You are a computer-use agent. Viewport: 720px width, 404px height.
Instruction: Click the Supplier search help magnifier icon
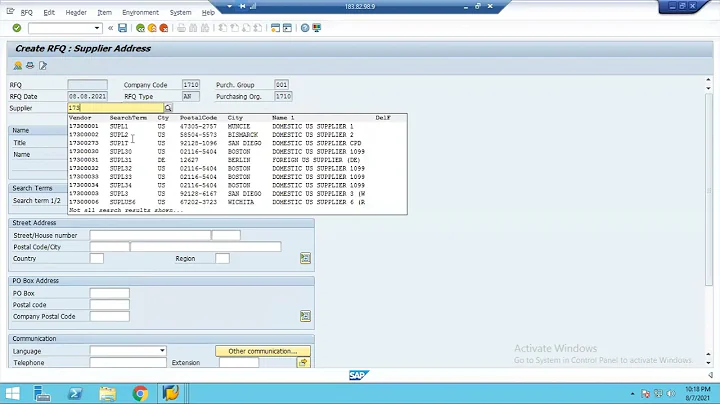(x=168, y=108)
